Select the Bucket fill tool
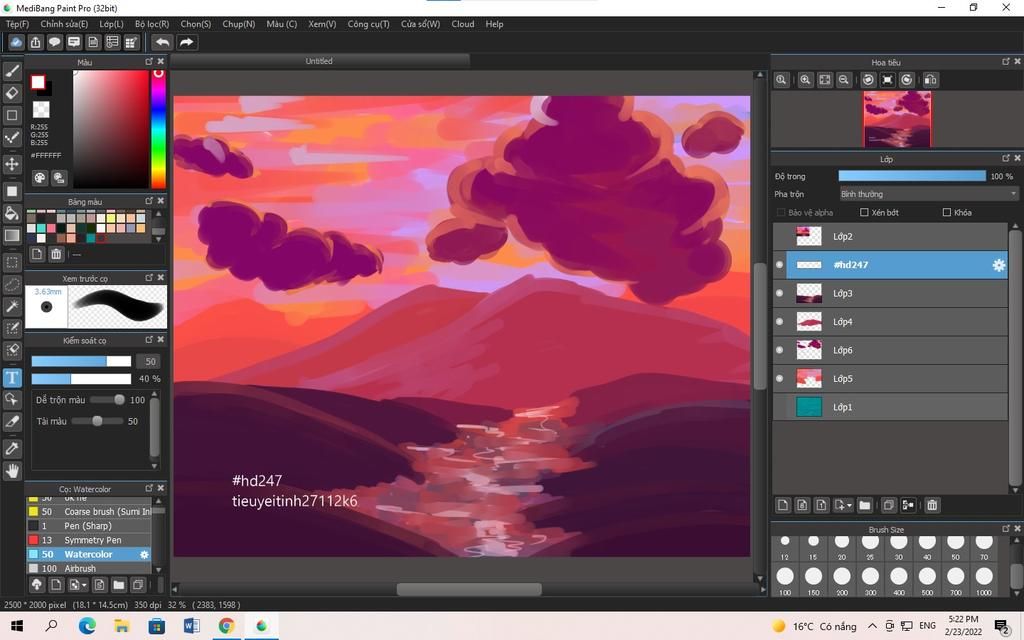1024x640 pixels. (12, 213)
